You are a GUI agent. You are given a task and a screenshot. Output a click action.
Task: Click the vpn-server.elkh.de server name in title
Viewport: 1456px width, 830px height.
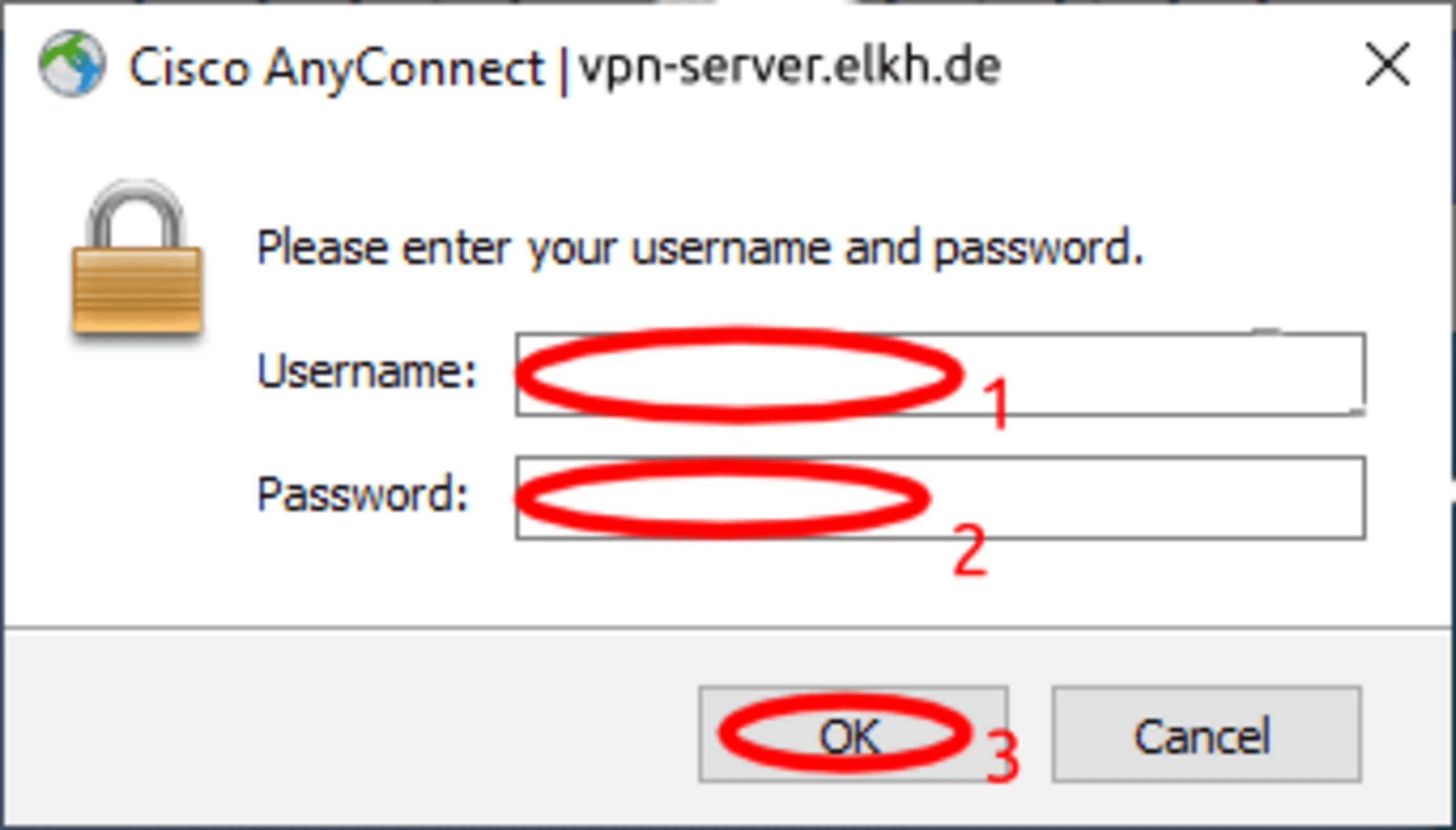click(789, 66)
